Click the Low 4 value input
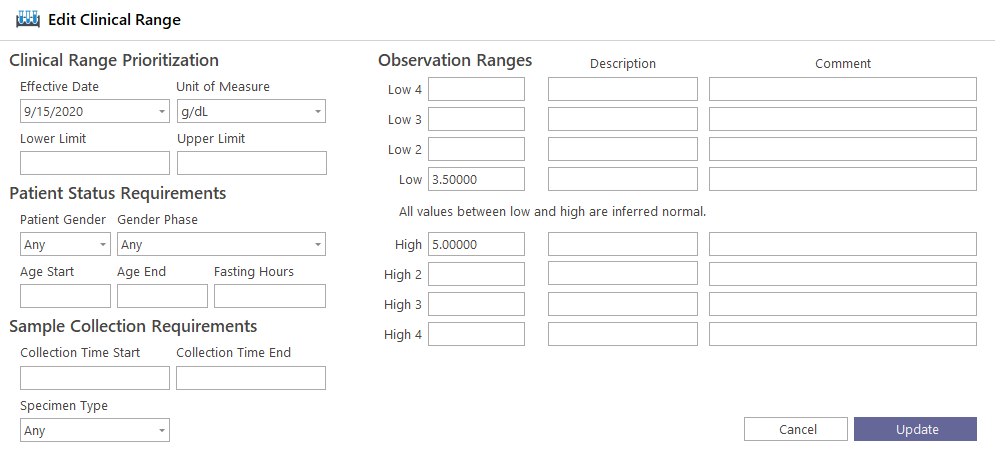 point(477,89)
